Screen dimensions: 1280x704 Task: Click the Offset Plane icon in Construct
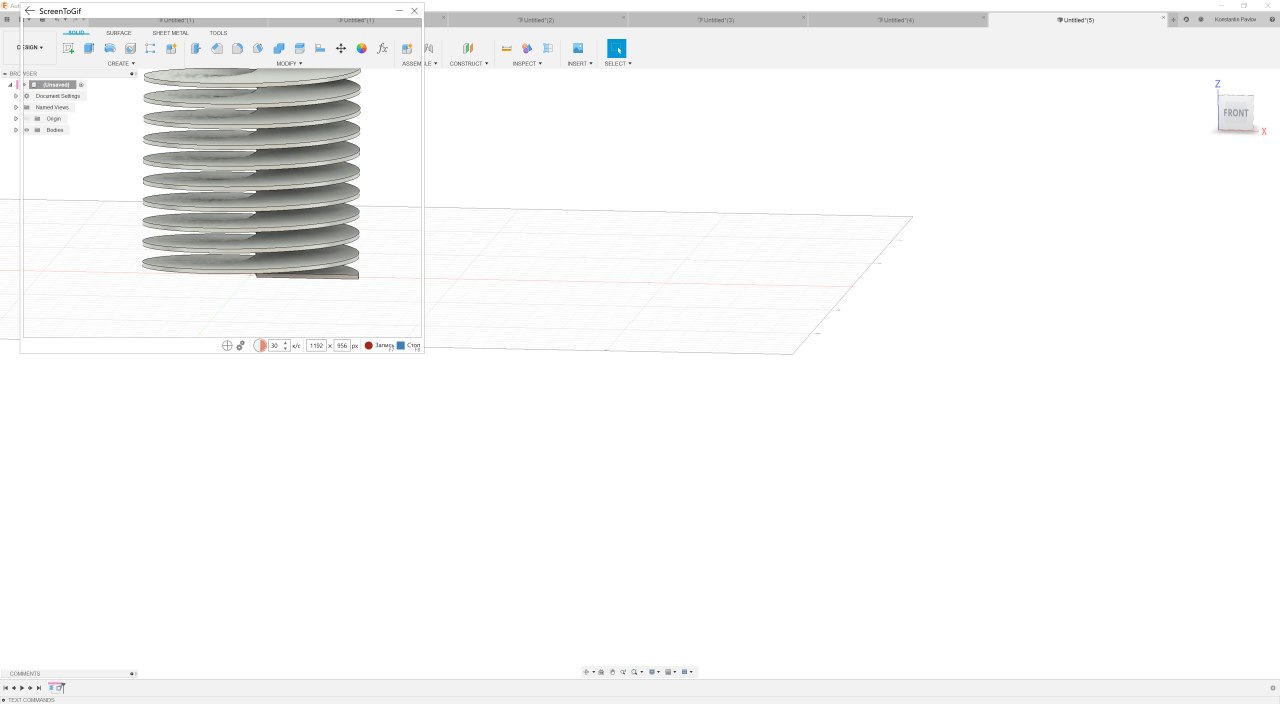coord(468,48)
